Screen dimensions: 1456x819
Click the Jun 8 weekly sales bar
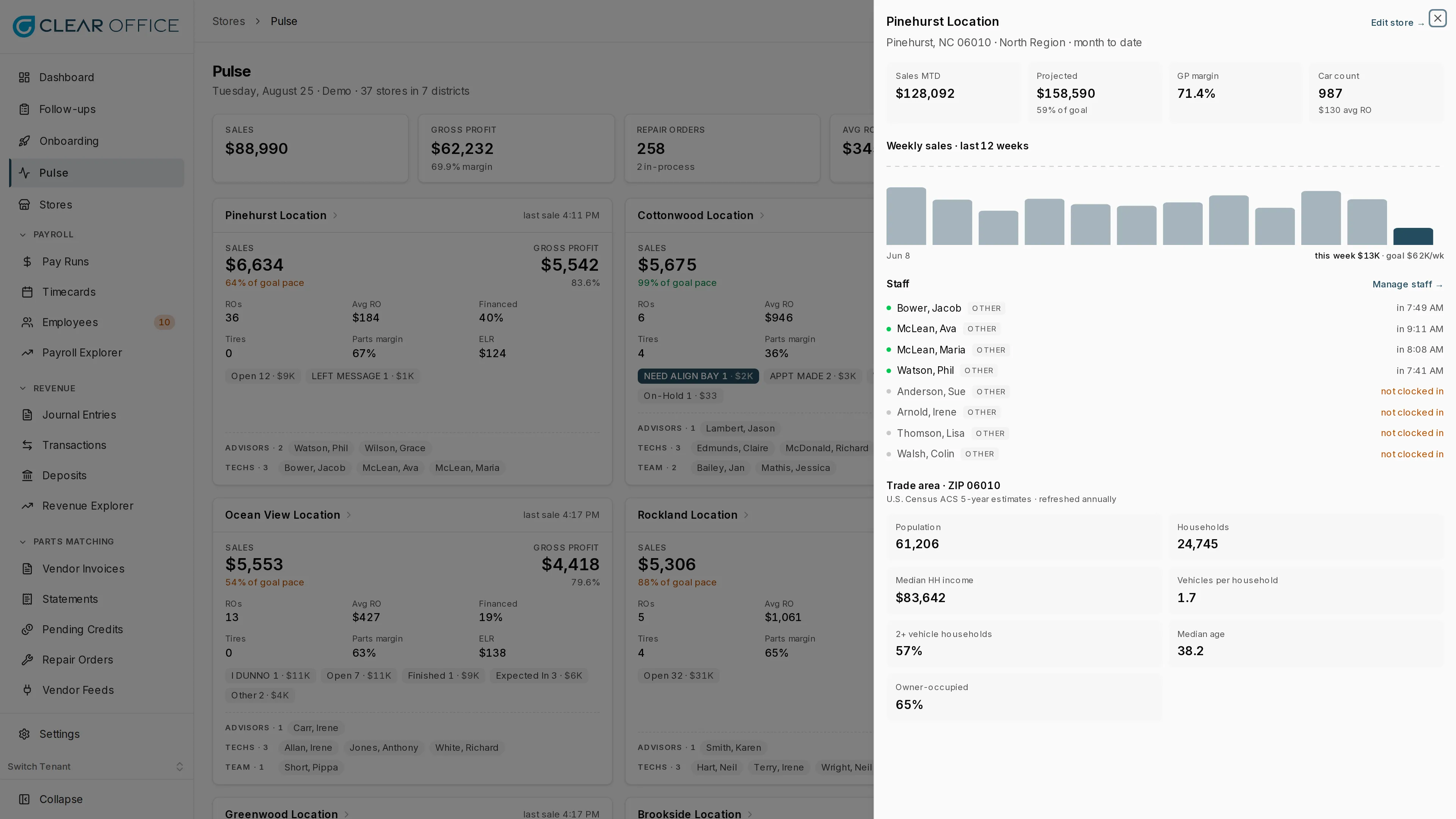coord(906,216)
